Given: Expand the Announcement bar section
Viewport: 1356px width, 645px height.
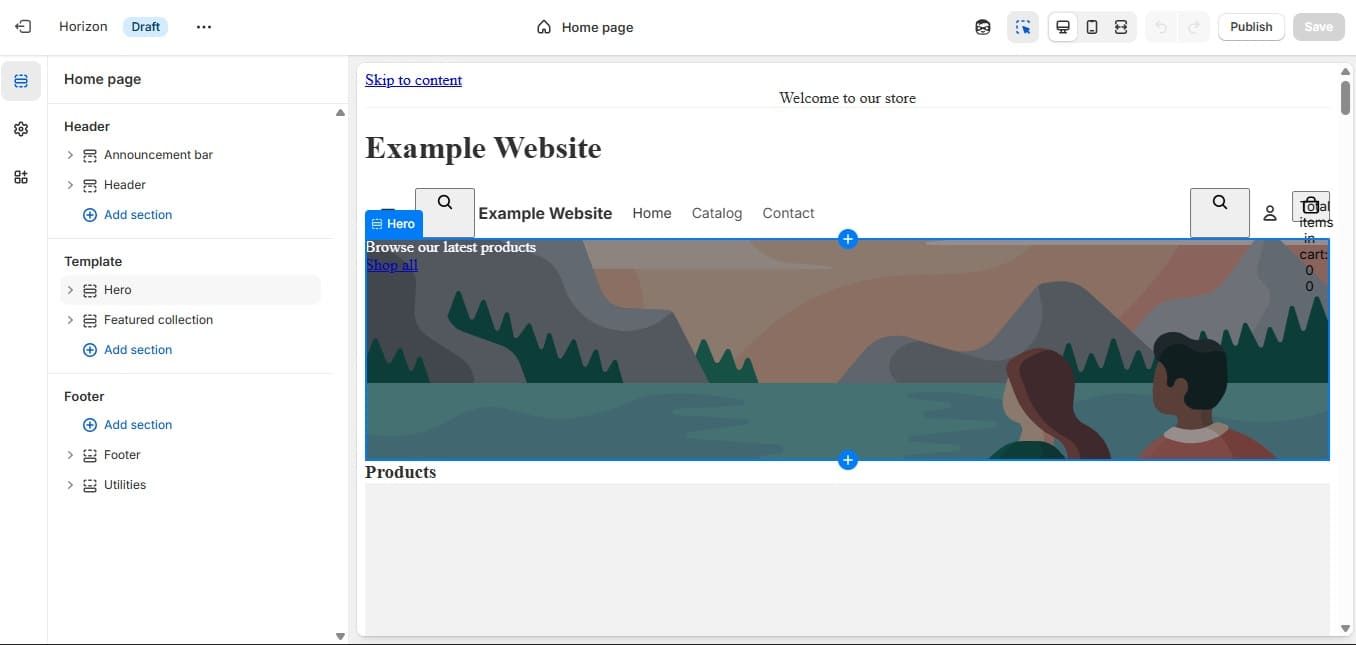Looking at the screenshot, I should tap(70, 155).
